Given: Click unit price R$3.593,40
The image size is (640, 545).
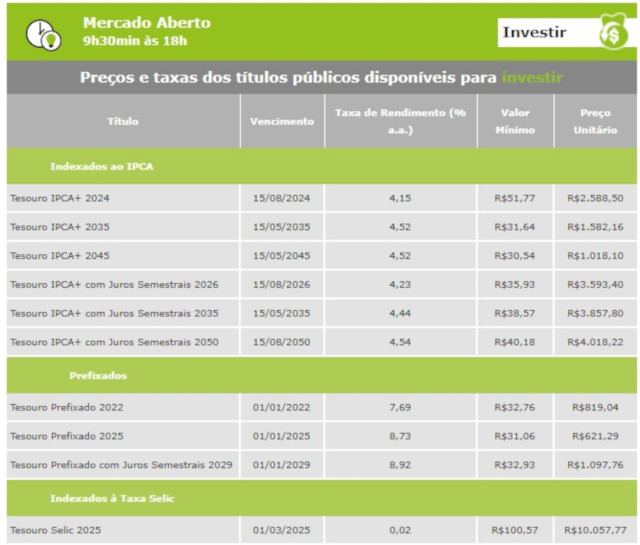Looking at the screenshot, I should click(x=596, y=285).
